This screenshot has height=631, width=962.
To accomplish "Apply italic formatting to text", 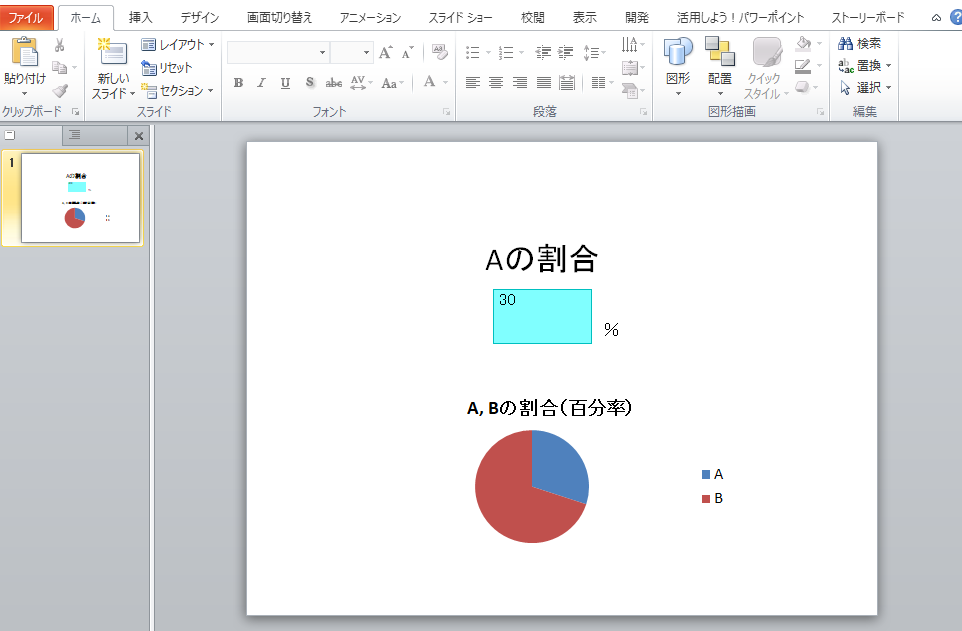I will click(x=261, y=84).
